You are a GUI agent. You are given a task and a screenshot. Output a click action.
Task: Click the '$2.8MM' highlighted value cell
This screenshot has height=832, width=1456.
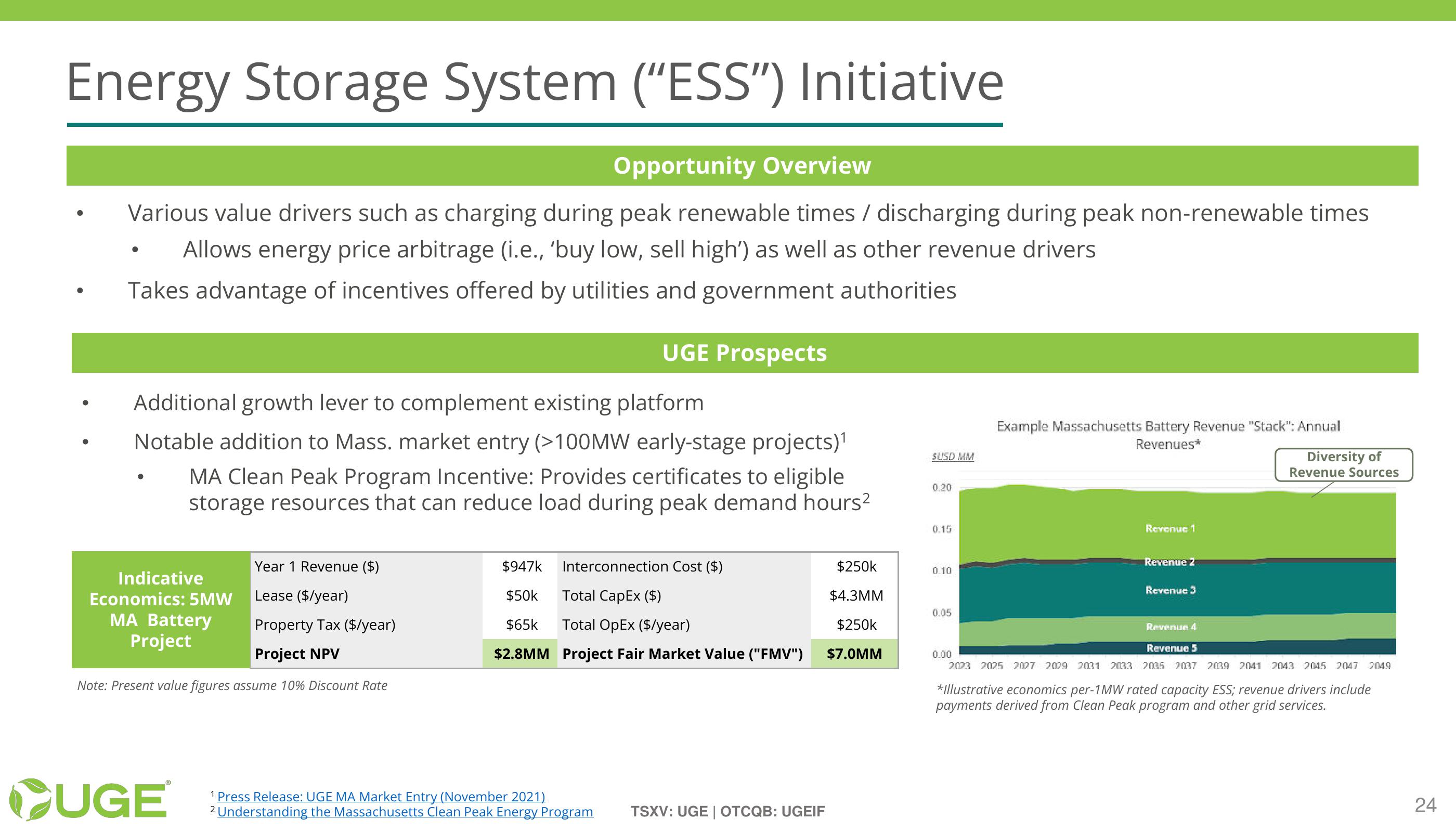[x=521, y=654]
